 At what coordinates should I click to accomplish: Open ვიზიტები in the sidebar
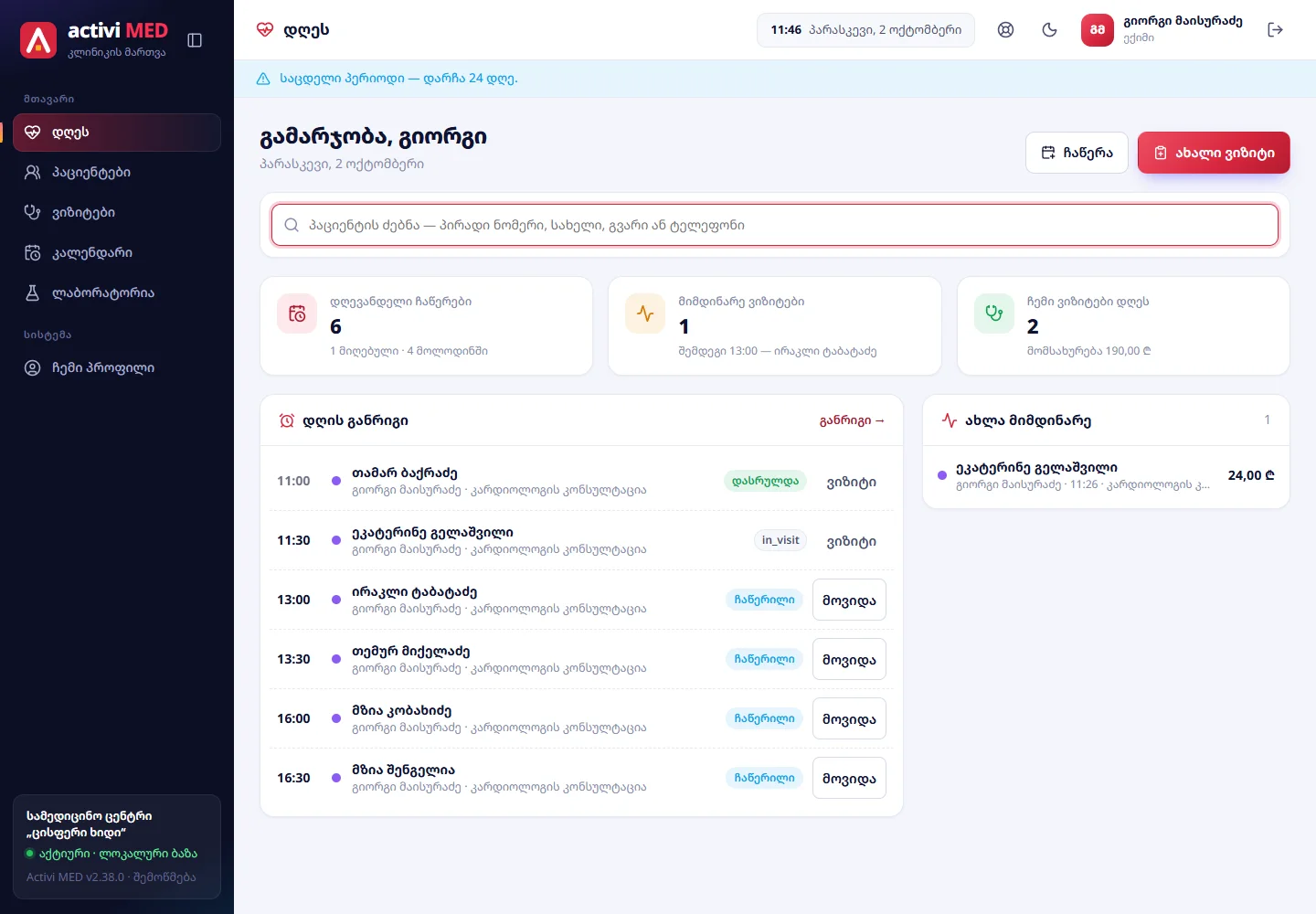tap(117, 213)
